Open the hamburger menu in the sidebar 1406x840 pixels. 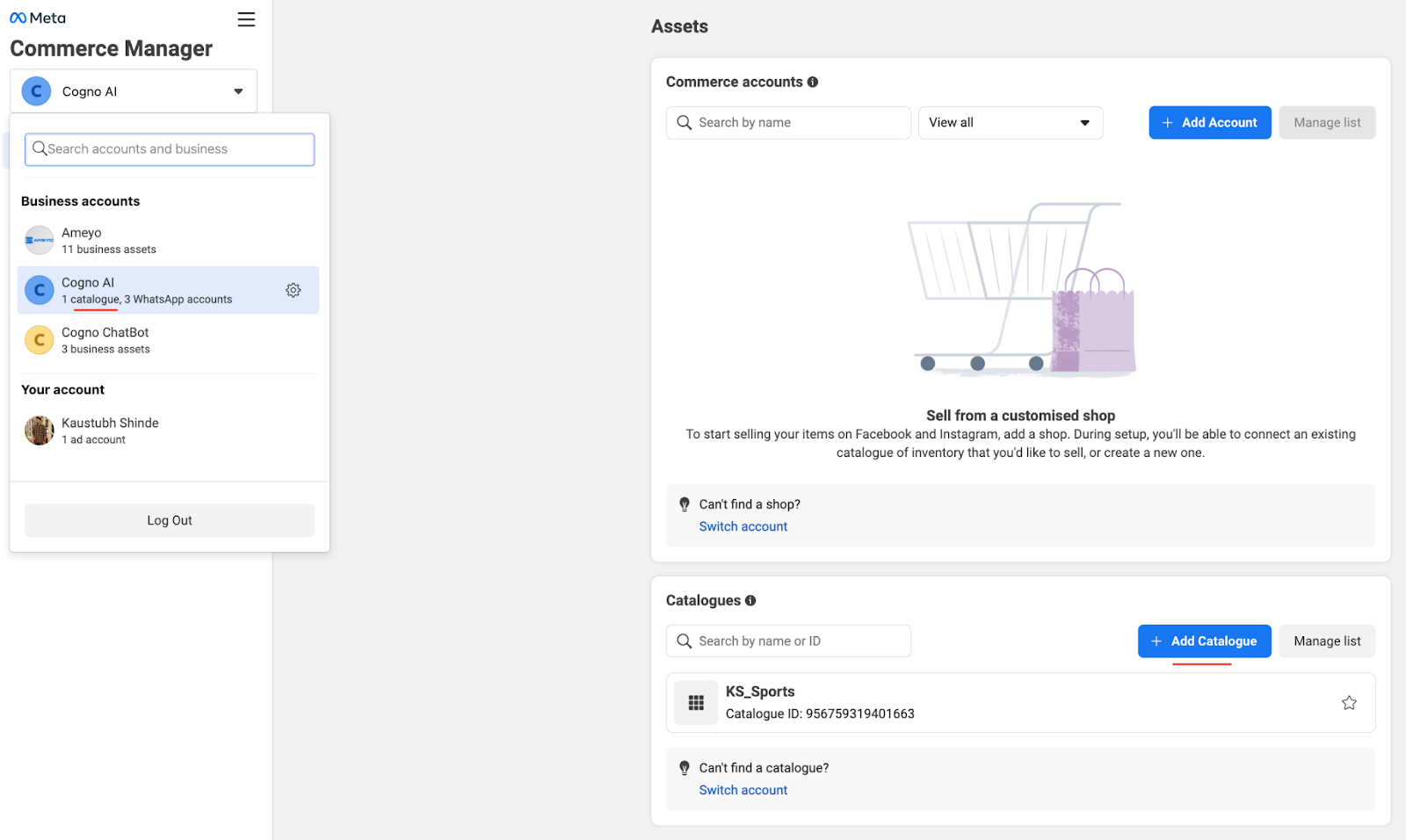pos(246,19)
